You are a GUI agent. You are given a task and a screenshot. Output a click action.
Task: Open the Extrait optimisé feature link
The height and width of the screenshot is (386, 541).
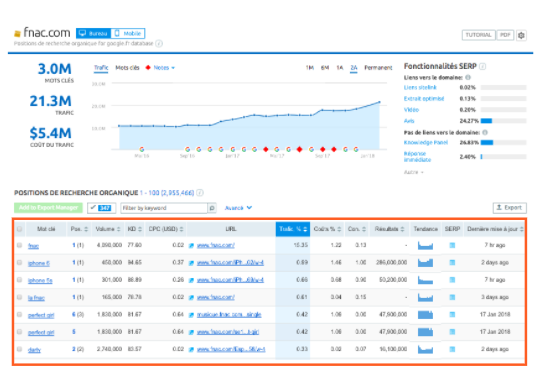(x=424, y=99)
